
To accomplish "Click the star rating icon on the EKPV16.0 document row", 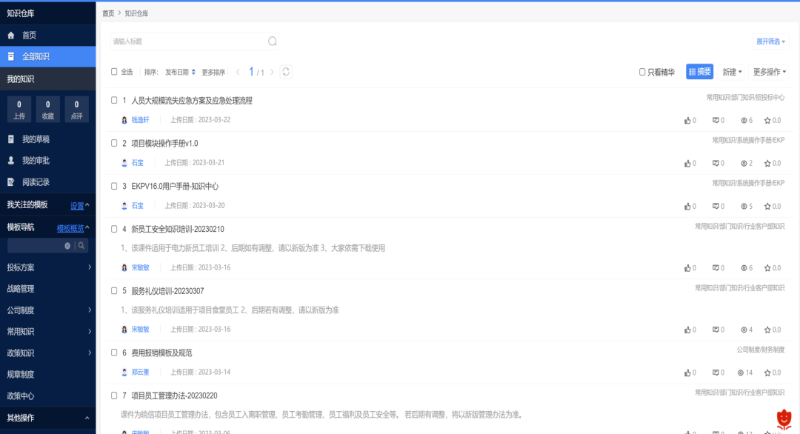I will 768,206.
